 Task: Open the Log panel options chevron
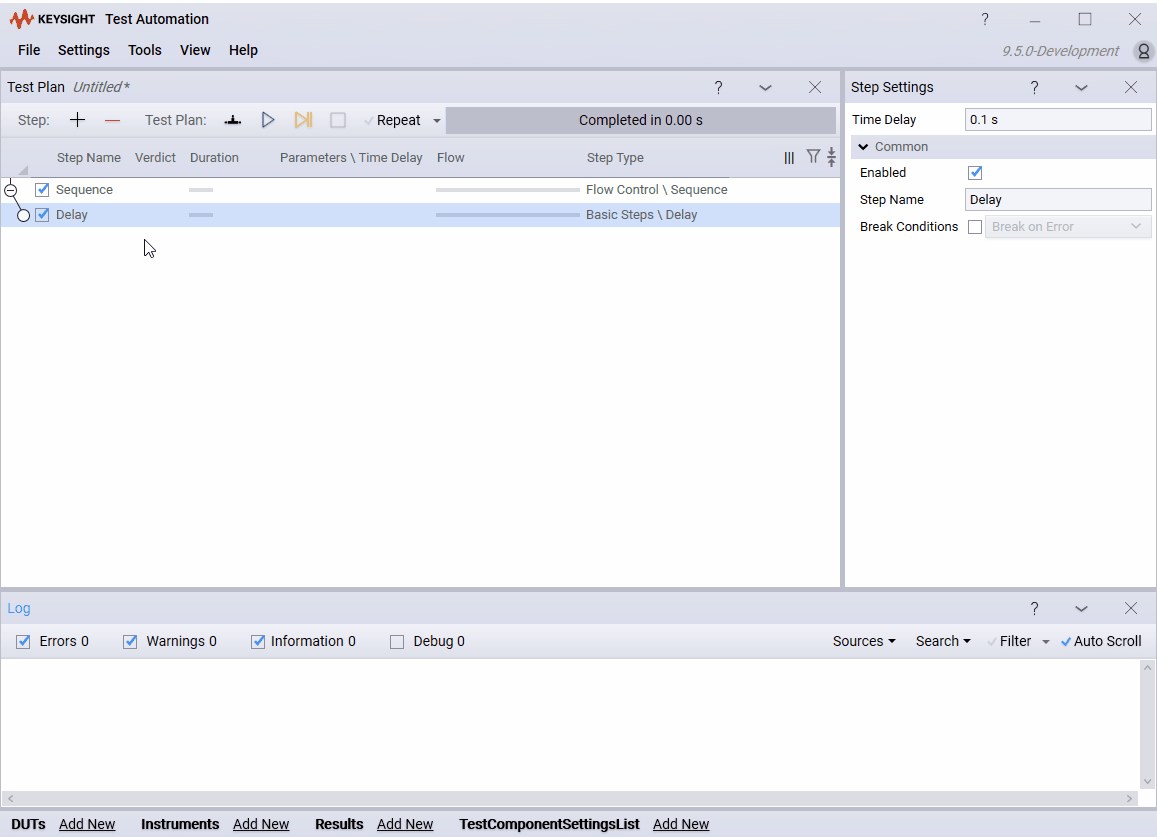coord(1081,608)
